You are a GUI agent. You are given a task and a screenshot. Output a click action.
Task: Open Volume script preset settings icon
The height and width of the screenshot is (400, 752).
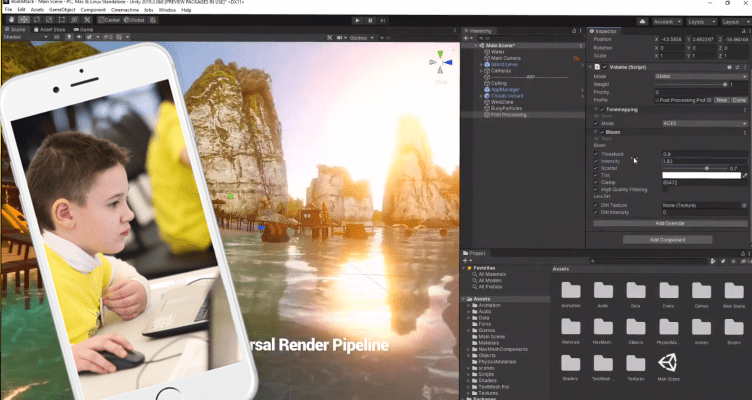coord(738,67)
